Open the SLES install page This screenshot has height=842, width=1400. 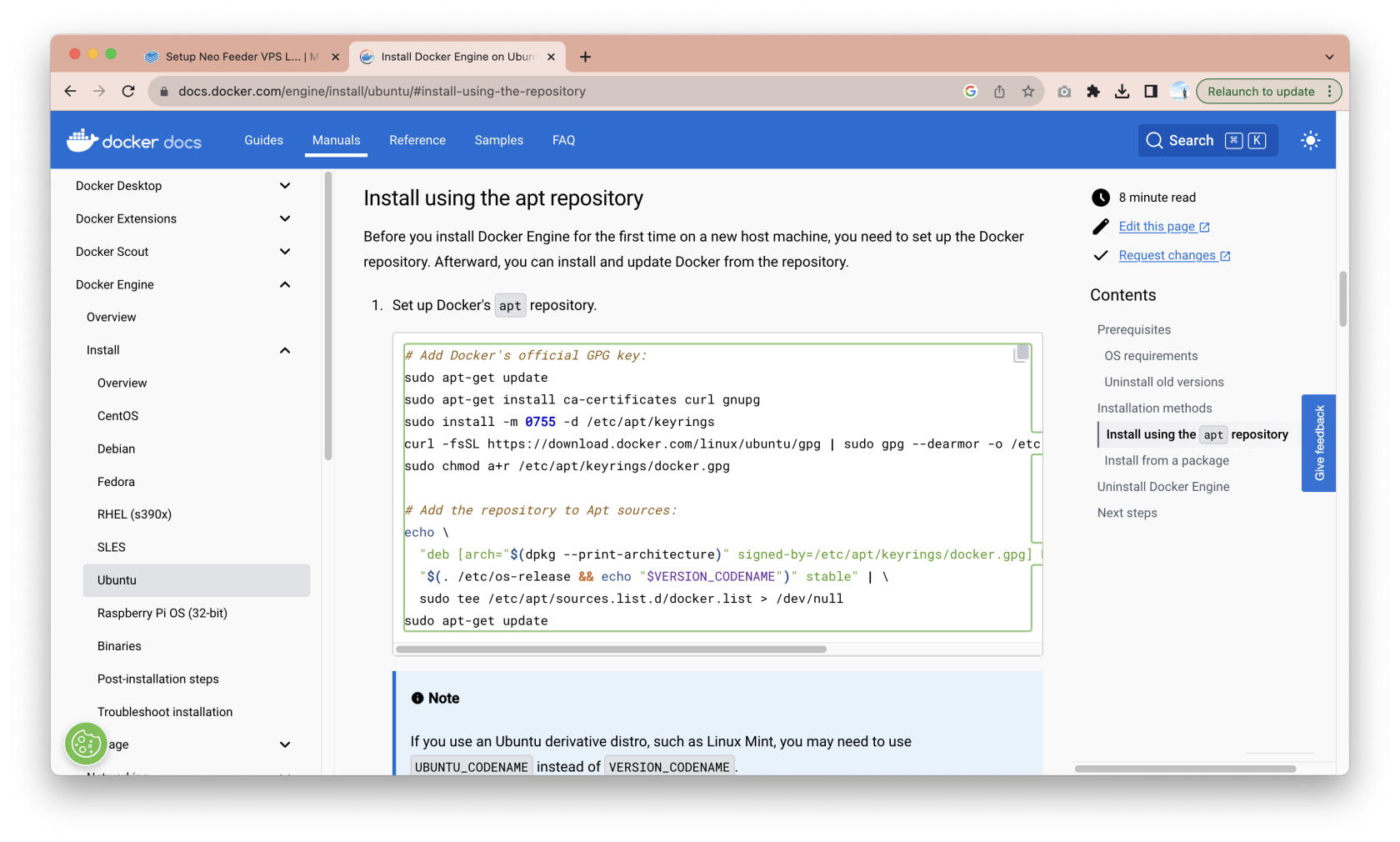coord(111,548)
